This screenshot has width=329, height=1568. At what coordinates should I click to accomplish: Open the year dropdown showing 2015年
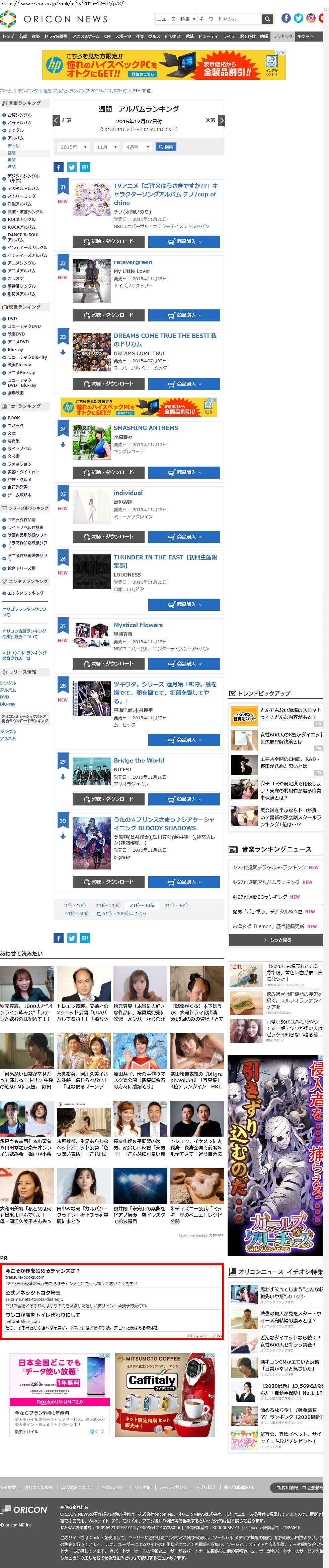click(x=74, y=147)
